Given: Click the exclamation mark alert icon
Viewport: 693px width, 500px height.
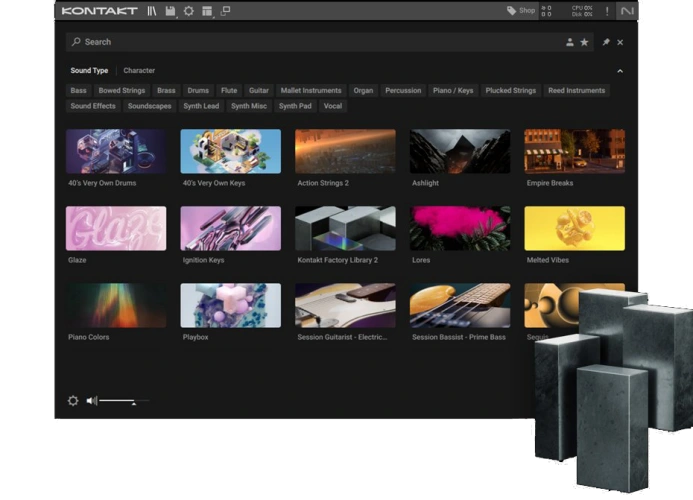Looking at the screenshot, I should click(606, 11).
